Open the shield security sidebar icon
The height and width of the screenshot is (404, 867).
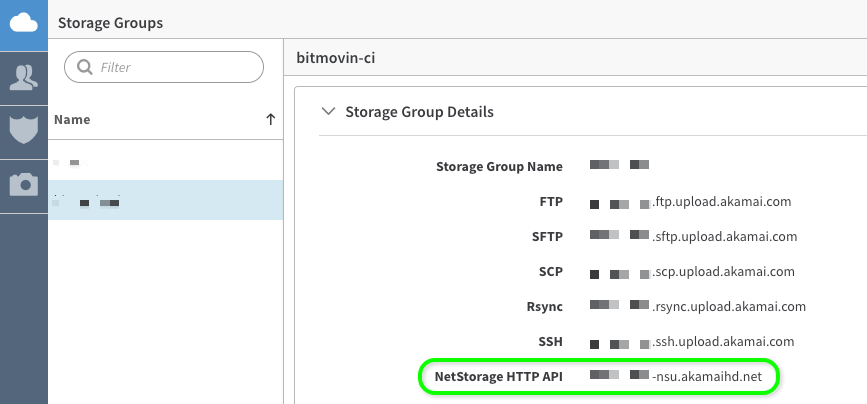(23, 130)
